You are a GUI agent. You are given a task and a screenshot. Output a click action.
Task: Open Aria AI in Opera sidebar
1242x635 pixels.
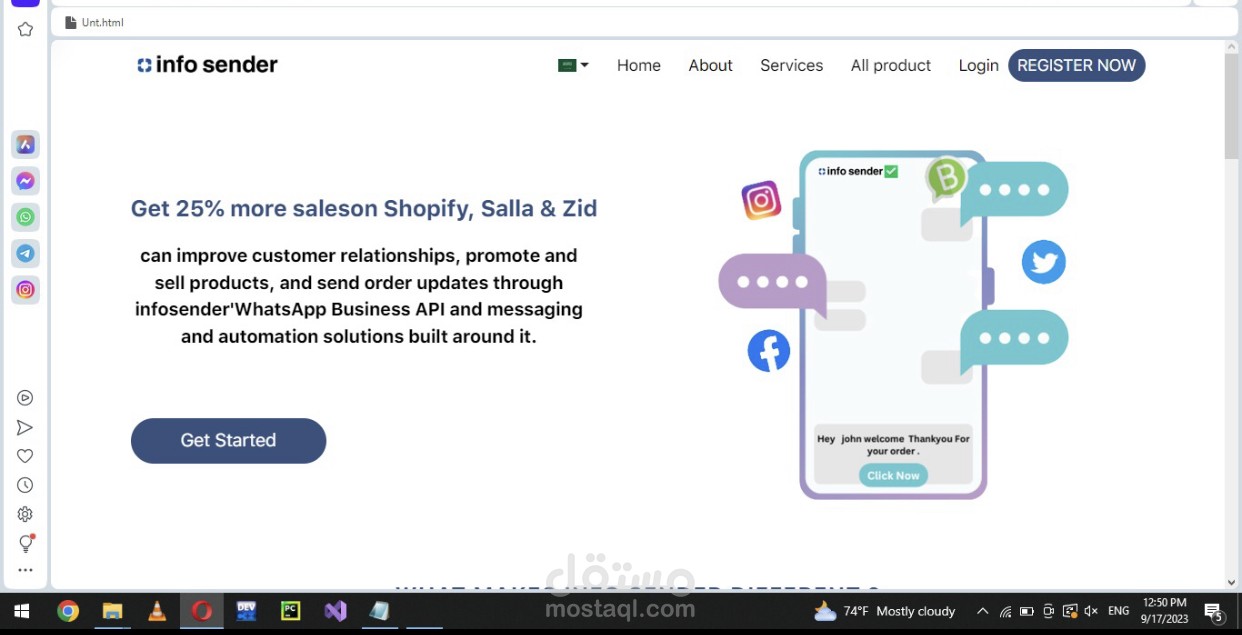click(26, 145)
